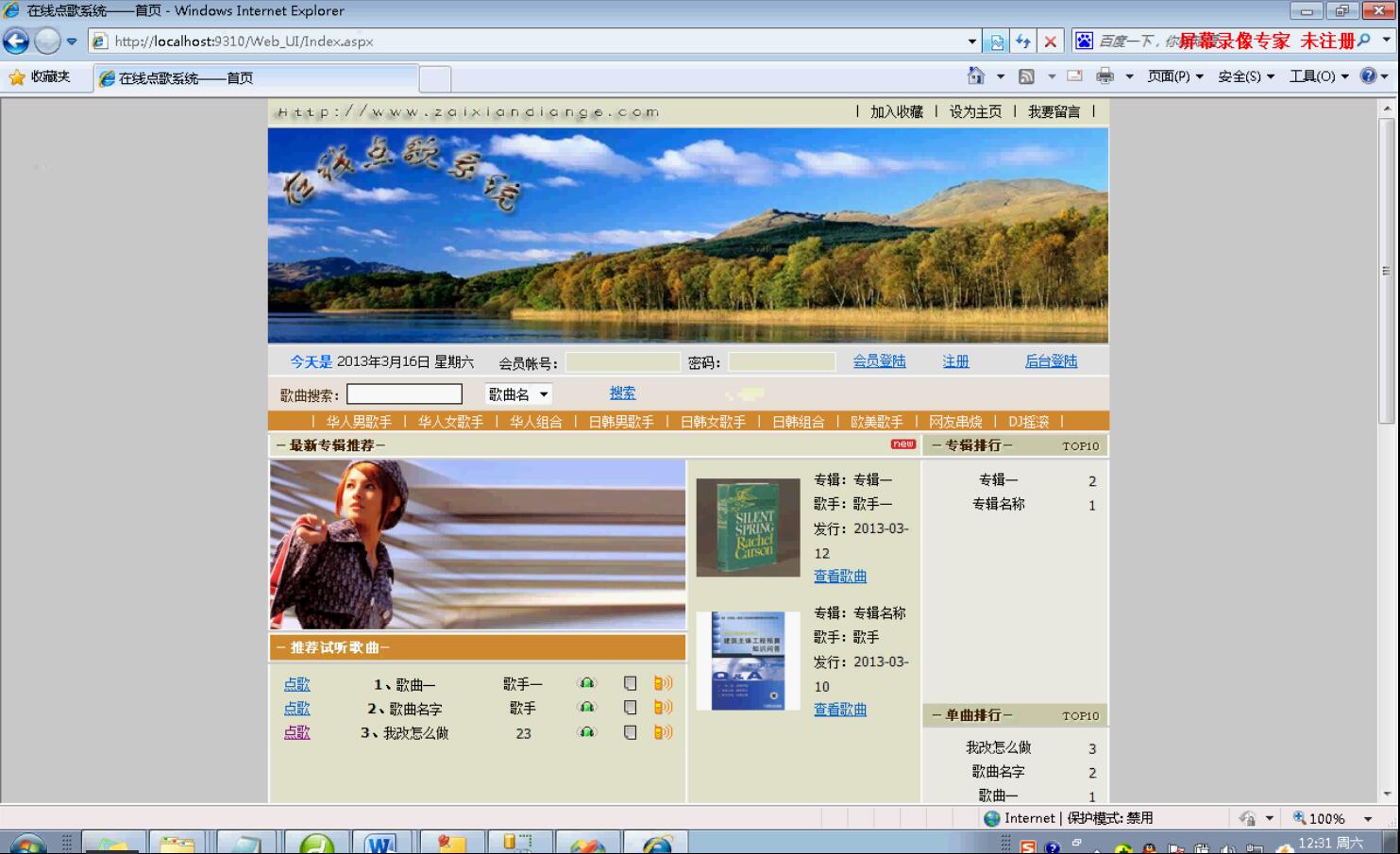
Task: Open Help with the blue question mark icon
Action: coord(1368,75)
